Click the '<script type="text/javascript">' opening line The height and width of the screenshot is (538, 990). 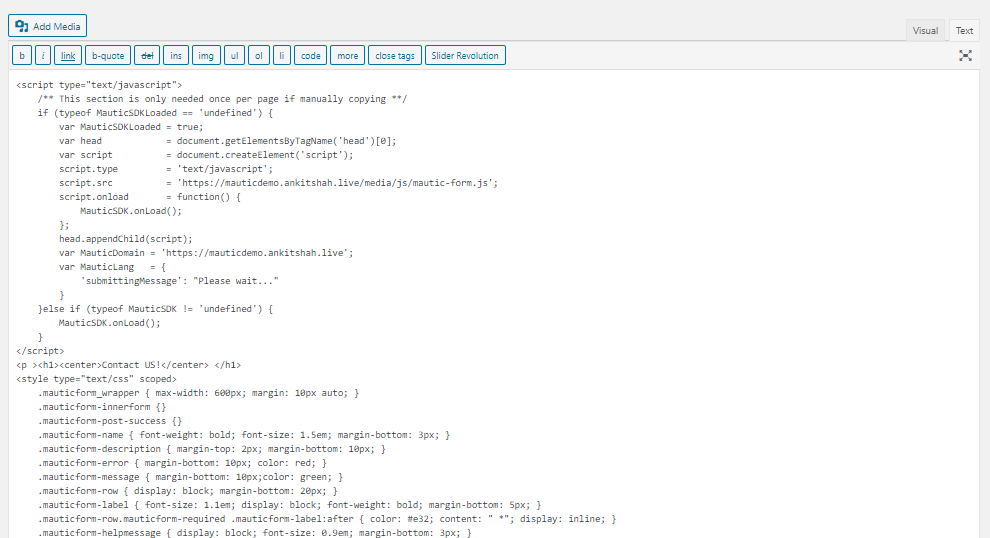click(x=99, y=85)
